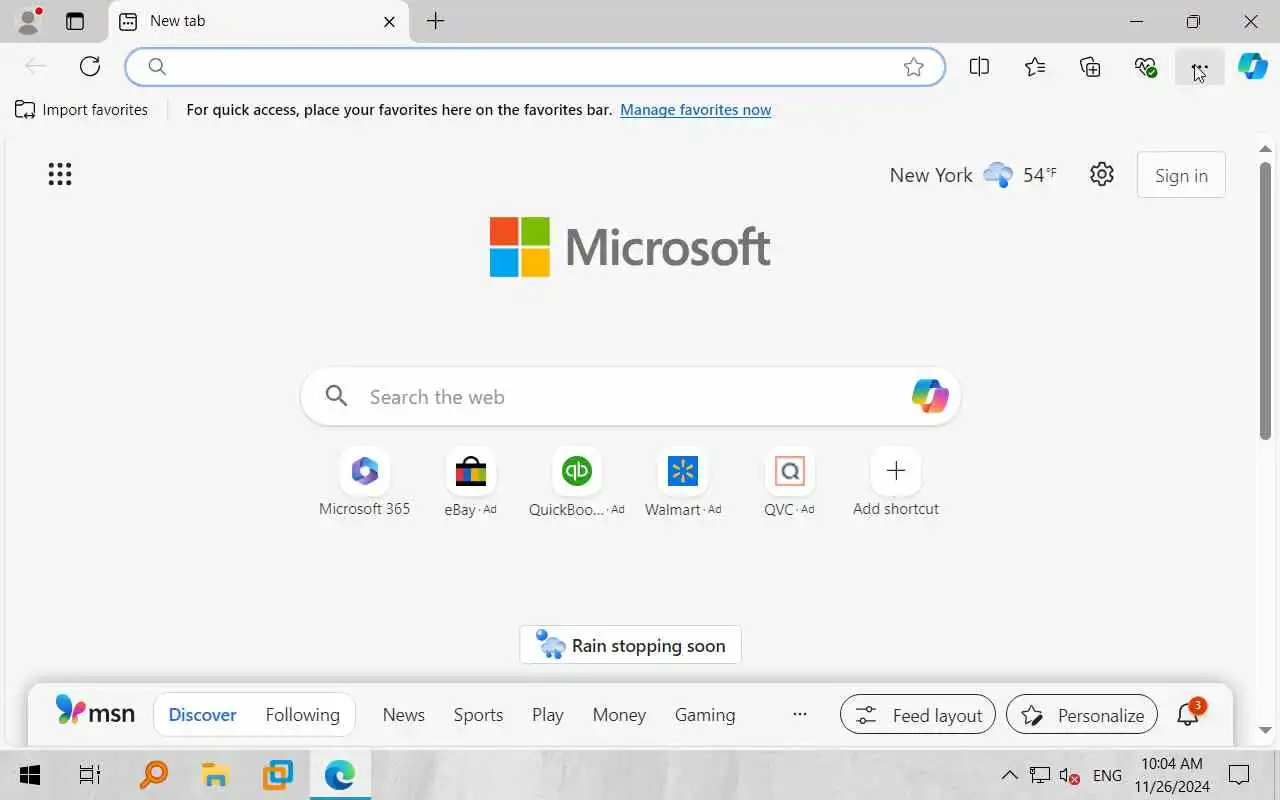
Task: Open Feed layout options
Action: click(x=918, y=715)
